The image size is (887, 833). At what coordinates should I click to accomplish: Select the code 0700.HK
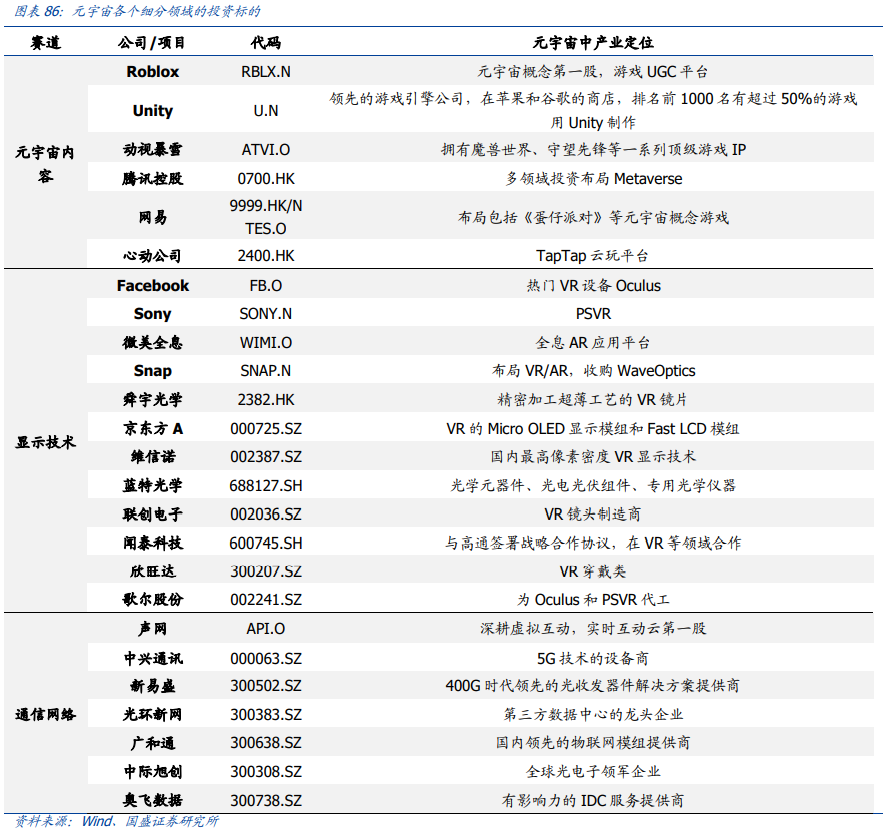click(266, 179)
